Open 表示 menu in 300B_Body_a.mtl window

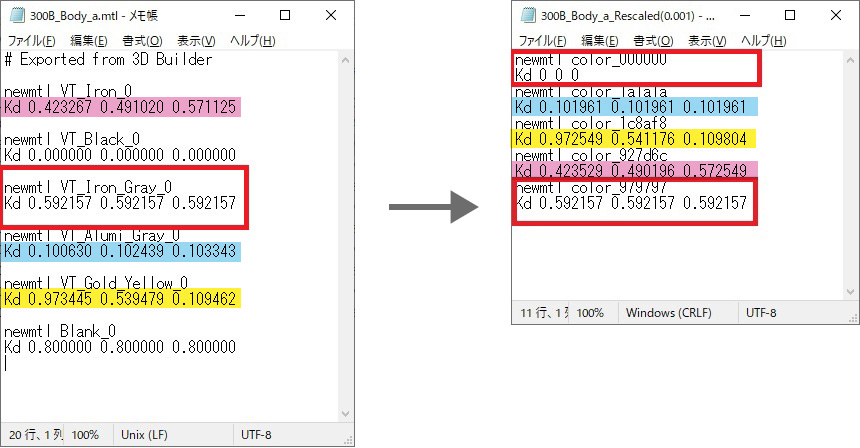click(x=196, y=41)
